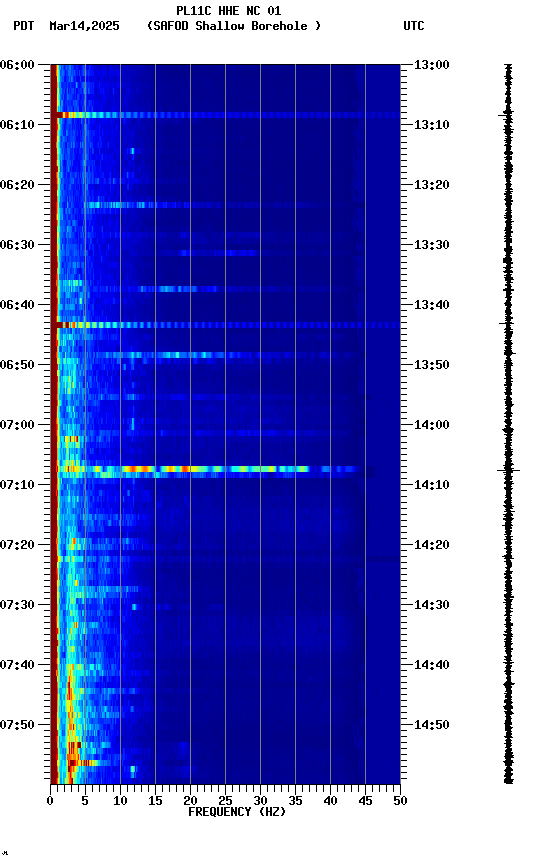Click the 13:50 UTC time label

(x=432, y=365)
